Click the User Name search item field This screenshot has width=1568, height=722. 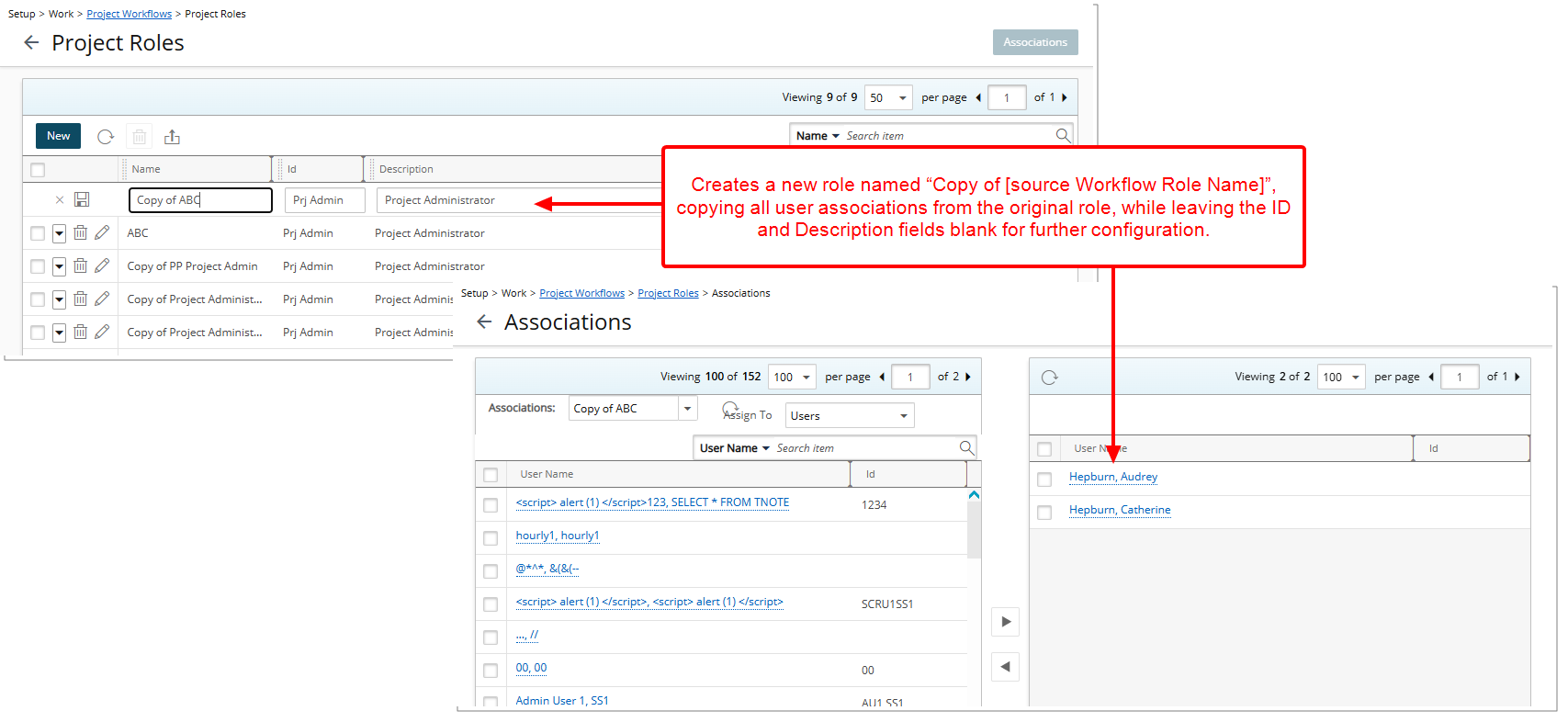(865, 447)
